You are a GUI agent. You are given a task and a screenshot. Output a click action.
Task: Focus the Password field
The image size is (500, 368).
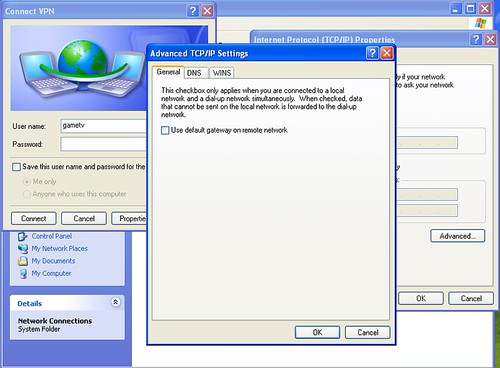click(104, 144)
